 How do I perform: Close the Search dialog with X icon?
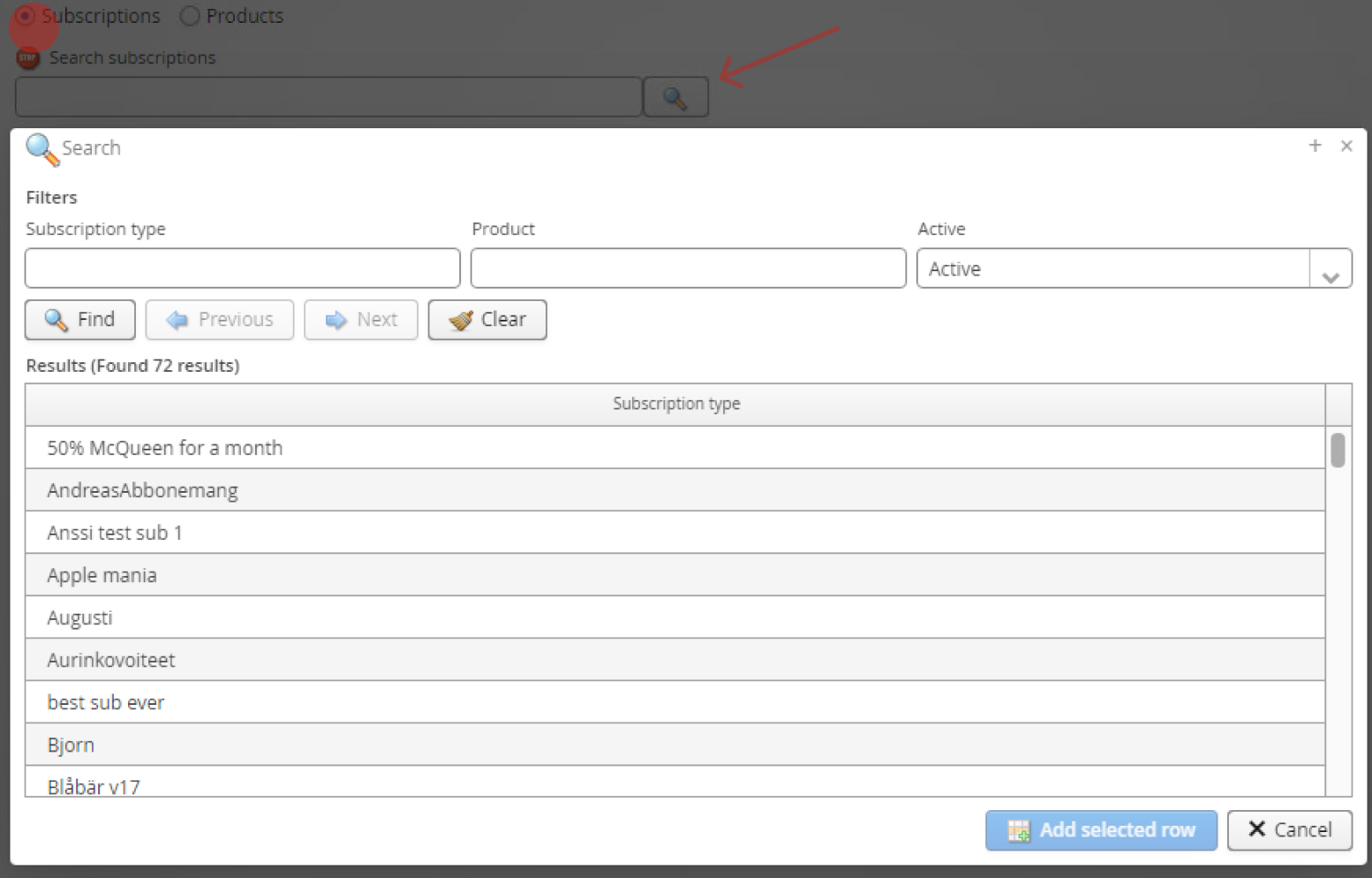click(1346, 146)
